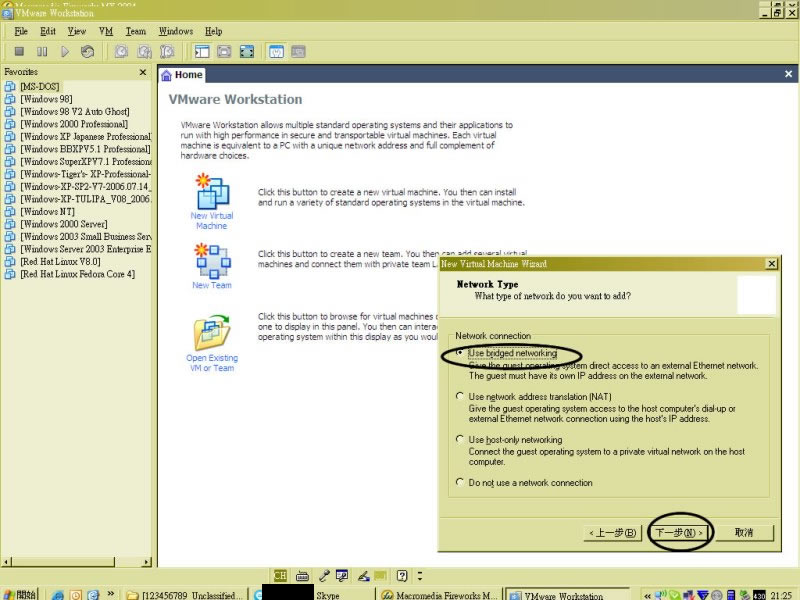Image resolution: width=800 pixels, height=600 pixels.
Task: Click the Power Off stop toolbar icon
Action: pyautogui.click(x=19, y=52)
